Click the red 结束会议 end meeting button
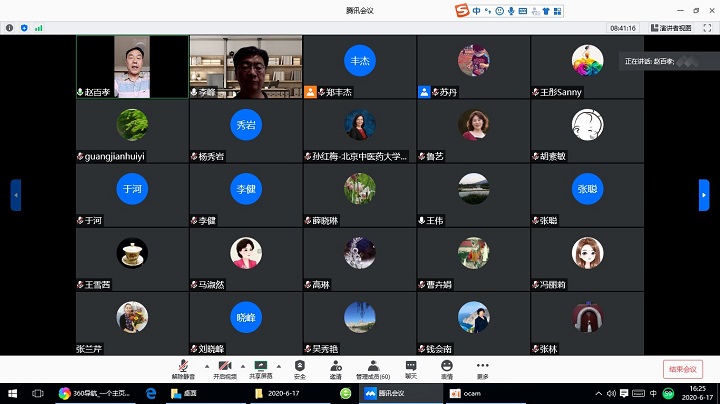This screenshot has width=720, height=404. point(682,369)
